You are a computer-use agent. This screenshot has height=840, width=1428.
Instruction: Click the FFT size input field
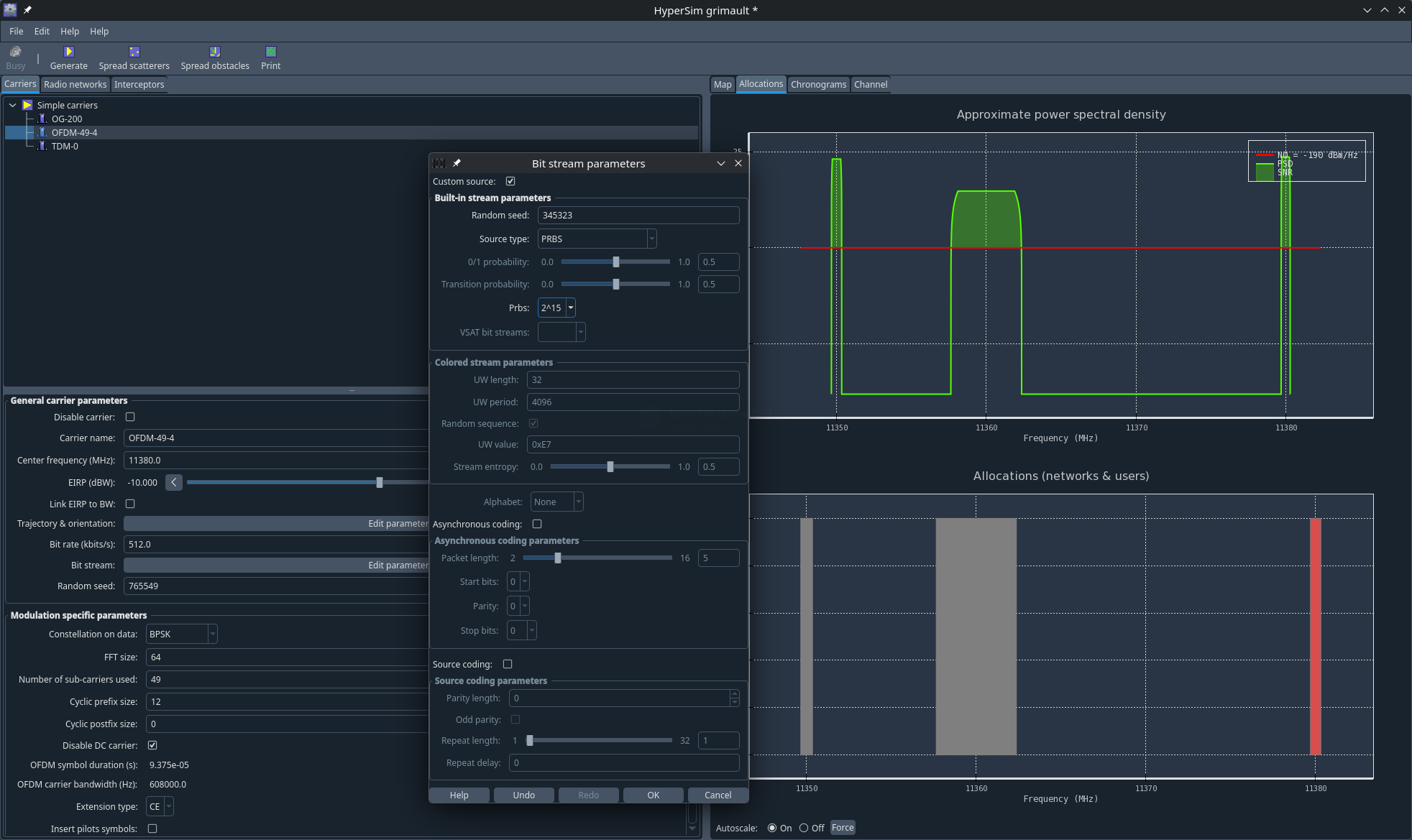pyautogui.click(x=287, y=657)
